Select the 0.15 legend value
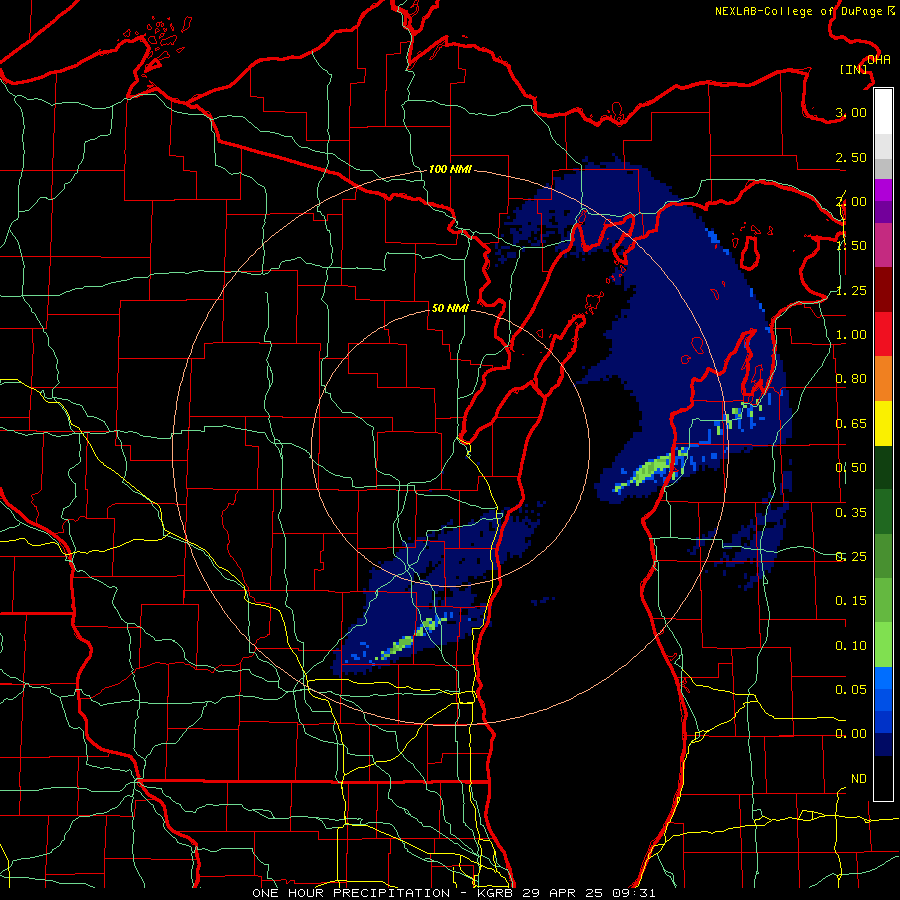 coord(851,601)
